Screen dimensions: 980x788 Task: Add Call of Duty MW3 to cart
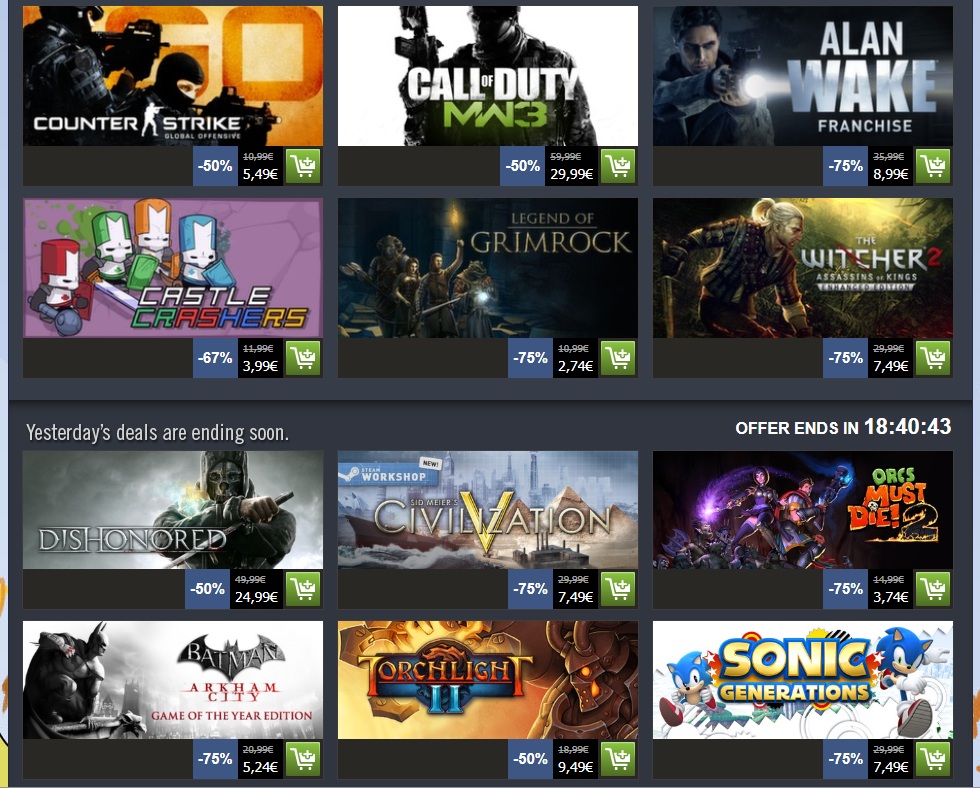click(x=618, y=166)
